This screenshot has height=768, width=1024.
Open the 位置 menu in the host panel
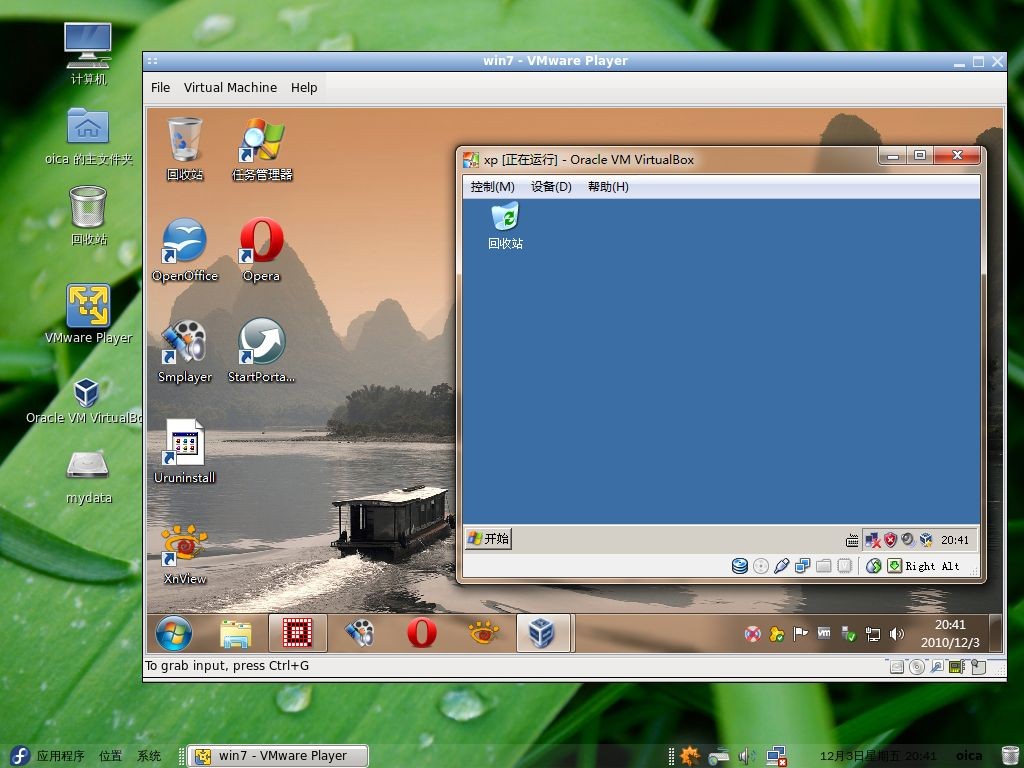(x=110, y=756)
